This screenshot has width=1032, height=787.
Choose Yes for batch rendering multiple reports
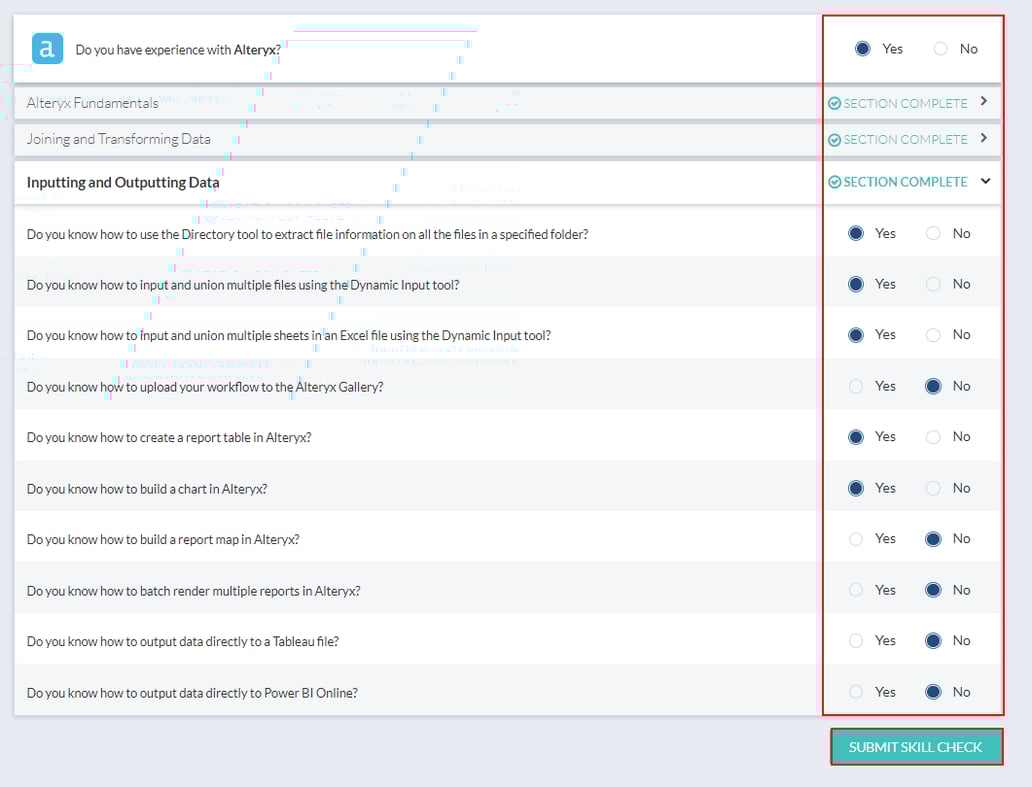point(856,590)
